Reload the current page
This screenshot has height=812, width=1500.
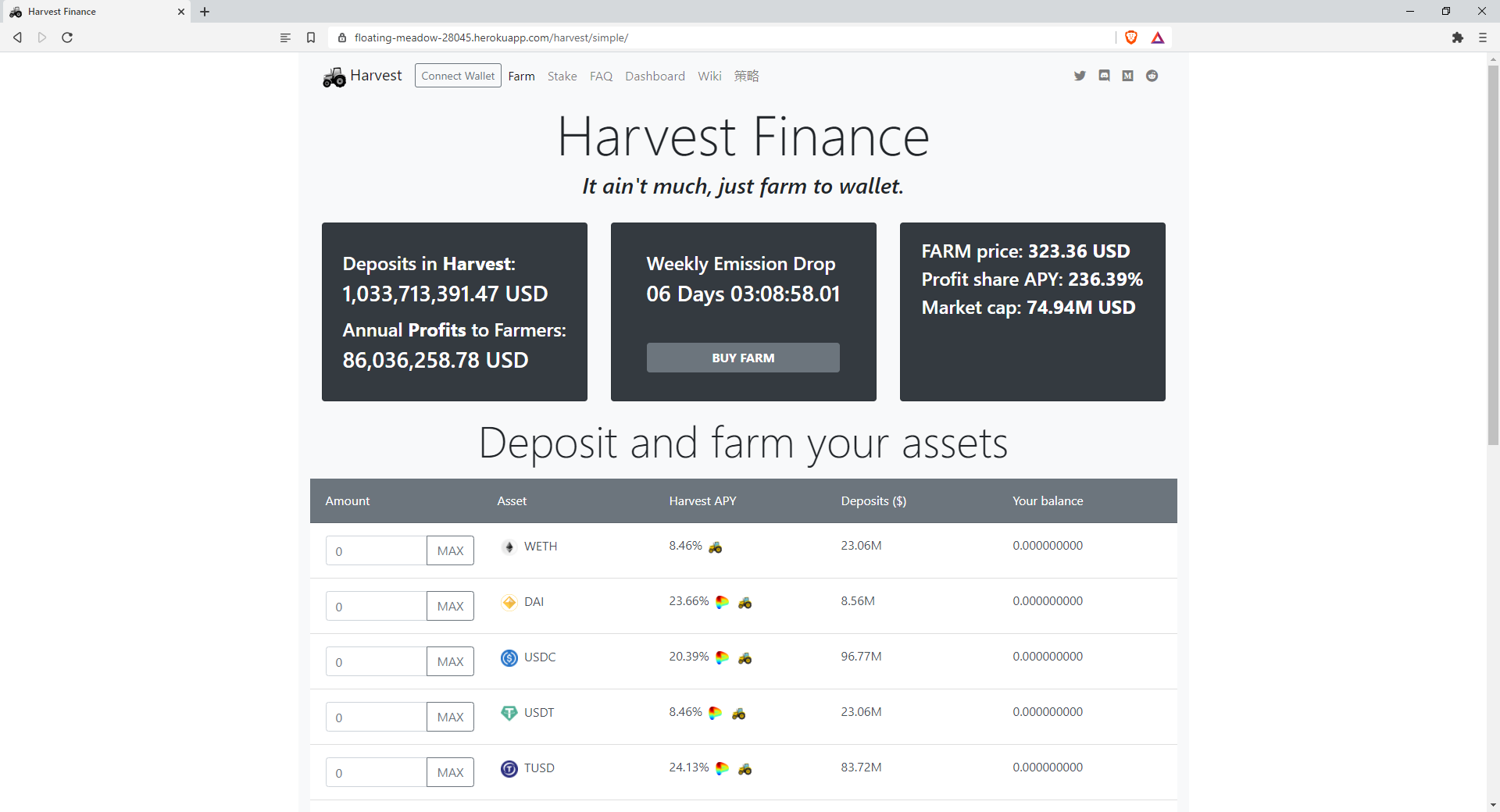(x=67, y=37)
